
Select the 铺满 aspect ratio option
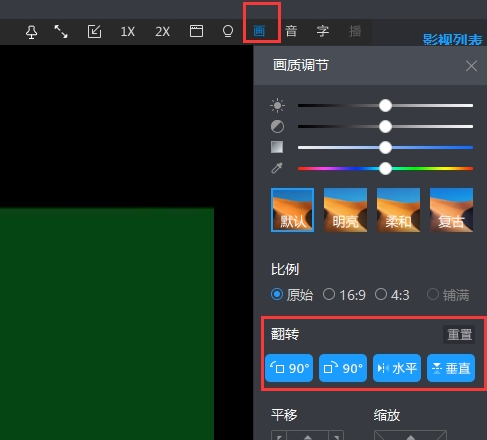coord(448,295)
